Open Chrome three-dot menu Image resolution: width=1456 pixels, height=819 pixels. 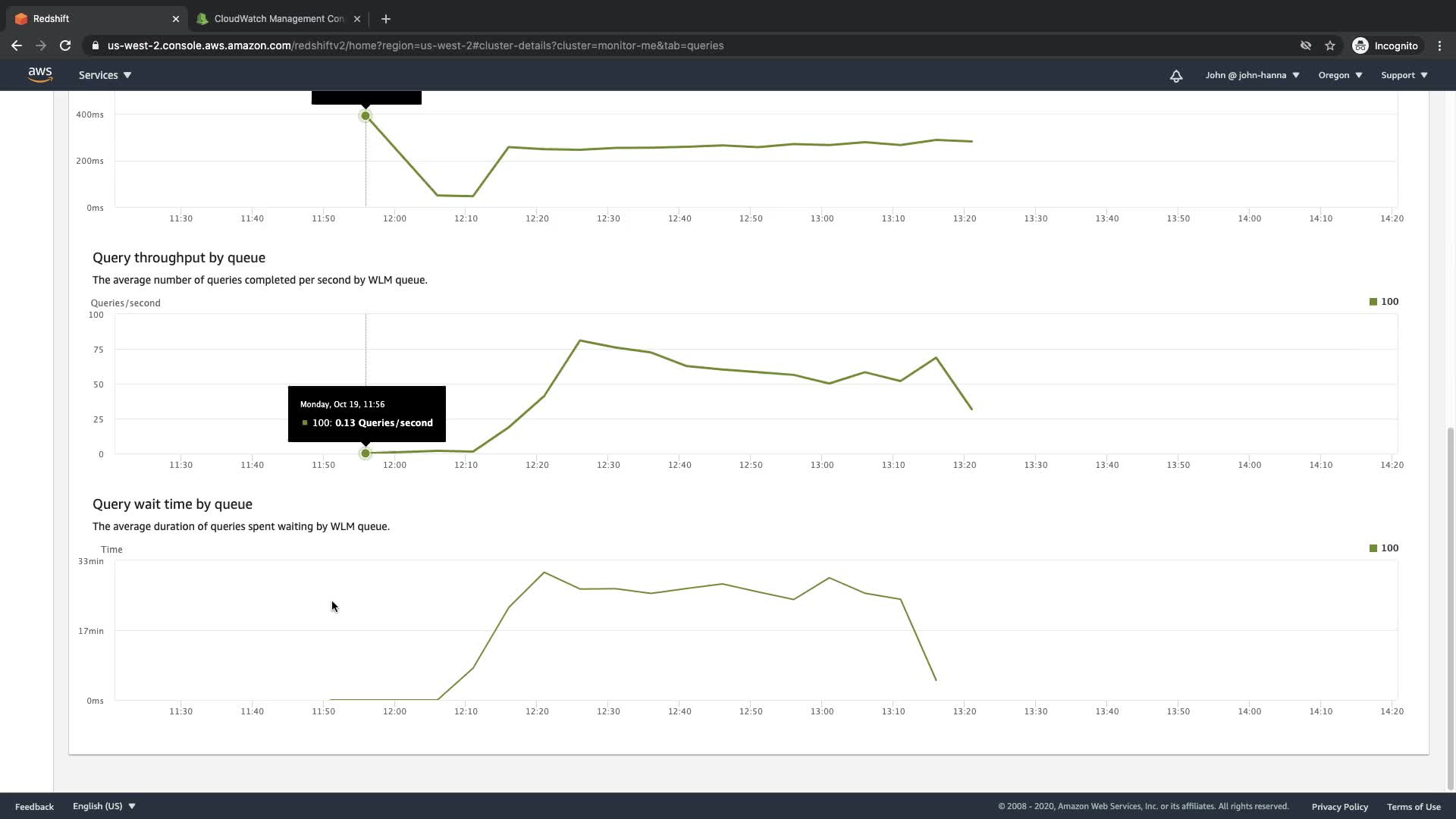coord(1439,45)
